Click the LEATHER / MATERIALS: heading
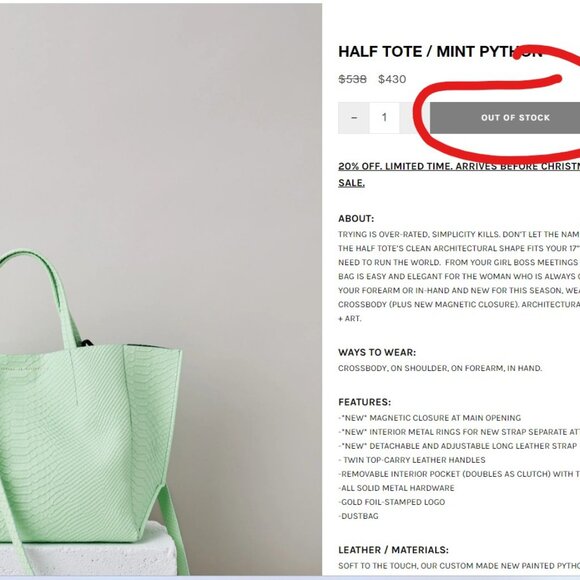Screen dimensions: 580x580 pyautogui.click(x=393, y=550)
